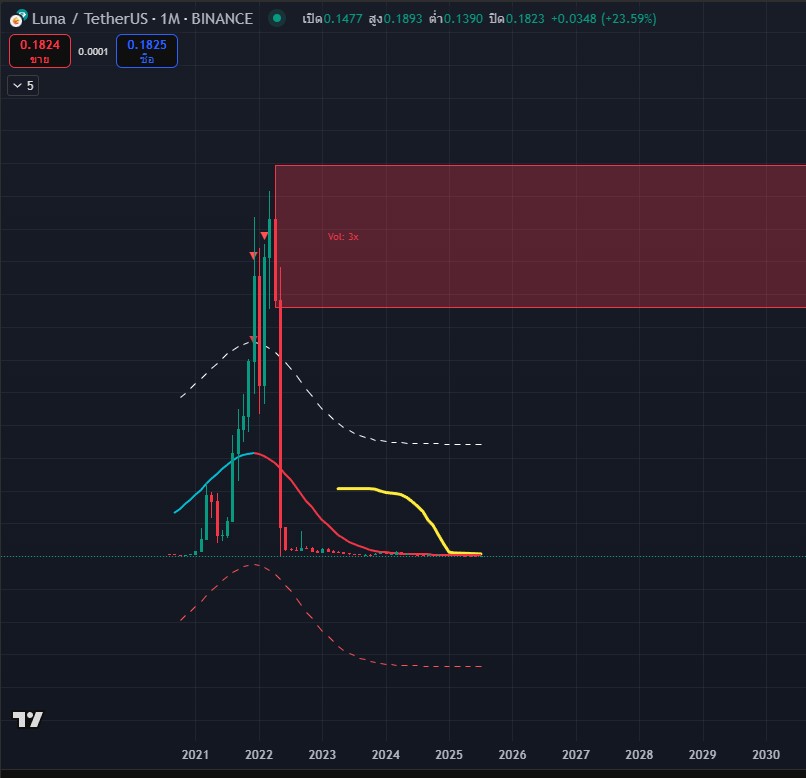Click the 2021 label on time axis
The height and width of the screenshot is (778, 806).
tap(195, 754)
